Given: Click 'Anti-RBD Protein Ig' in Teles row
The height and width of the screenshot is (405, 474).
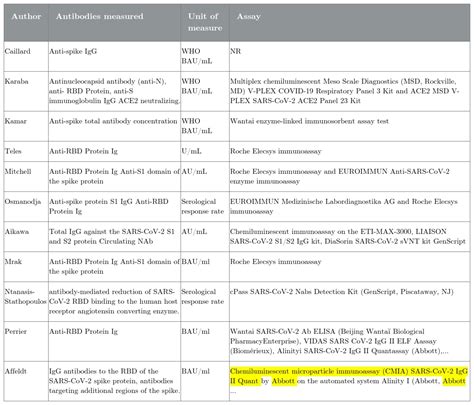Looking at the screenshot, I should point(114,151).
